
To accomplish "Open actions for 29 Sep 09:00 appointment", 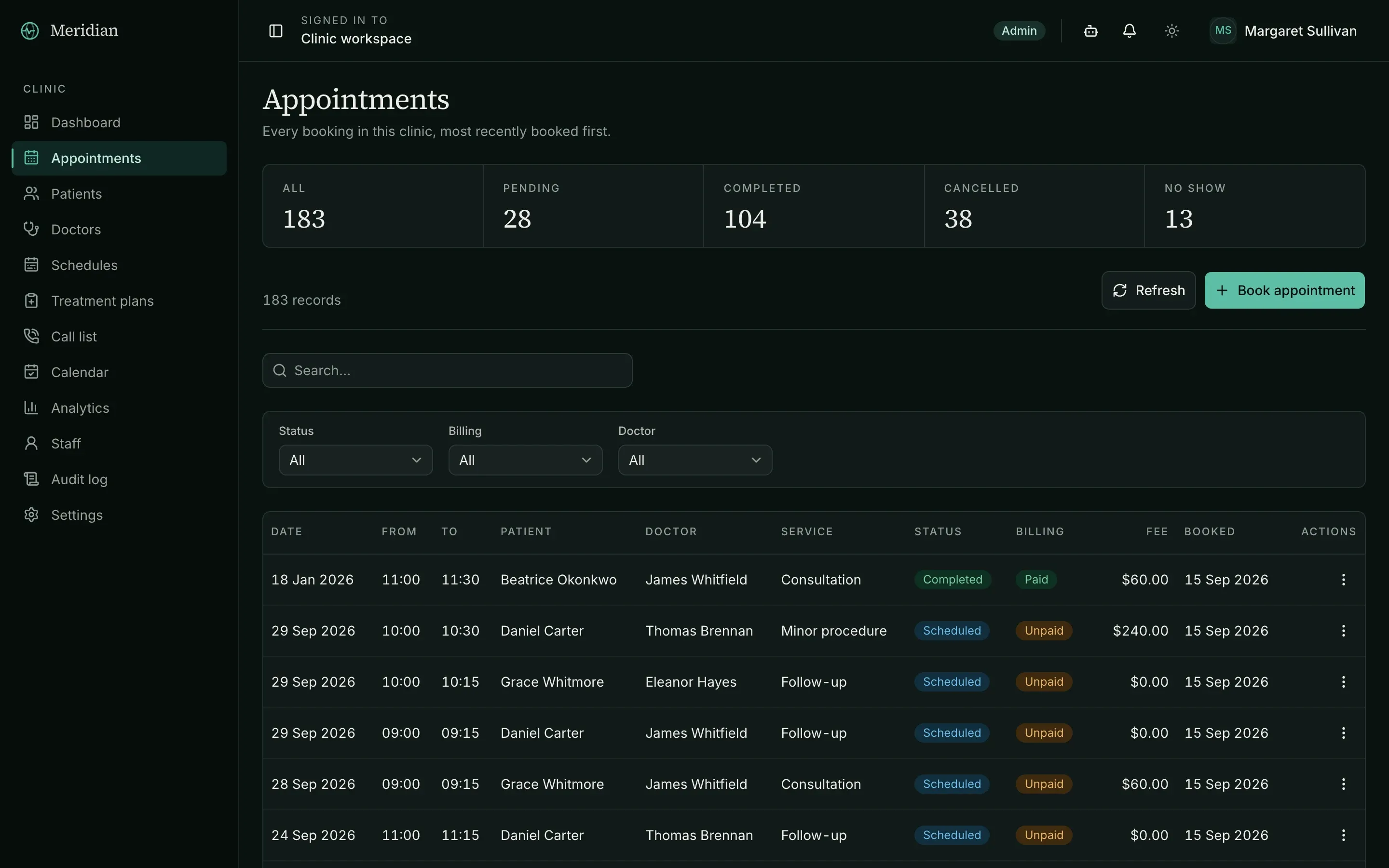I will (1343, 732).
